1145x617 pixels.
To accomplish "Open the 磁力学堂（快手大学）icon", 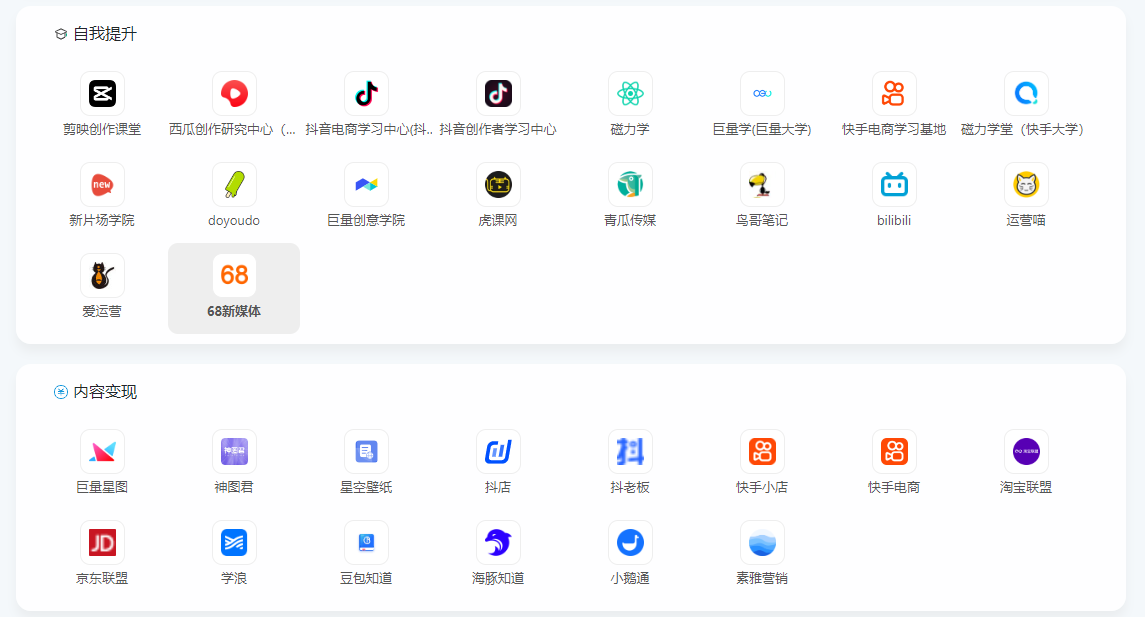I will pyautogui.click(x=1026, y=93).
